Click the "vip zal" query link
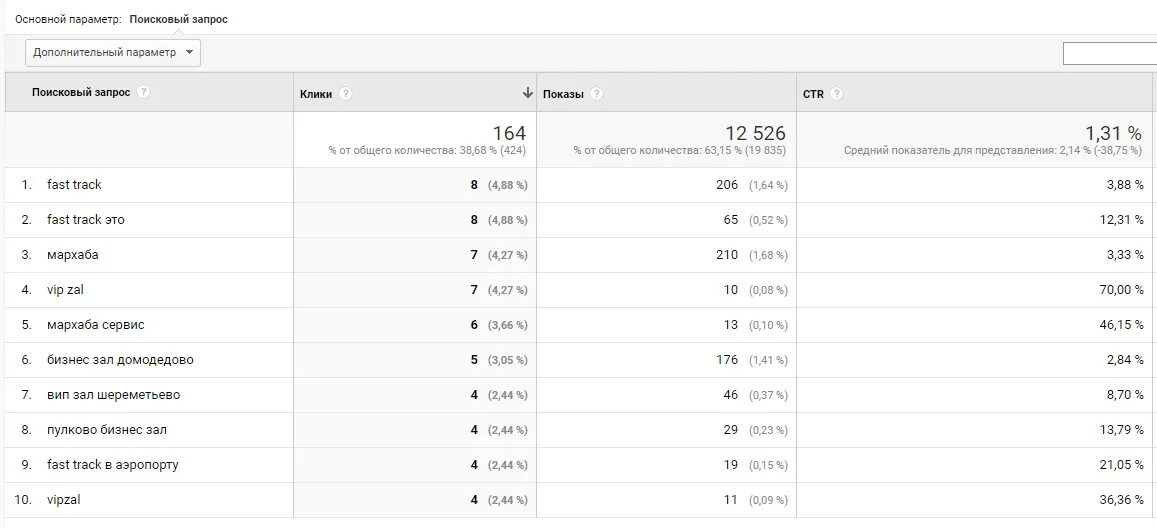 tap(65, 290)
